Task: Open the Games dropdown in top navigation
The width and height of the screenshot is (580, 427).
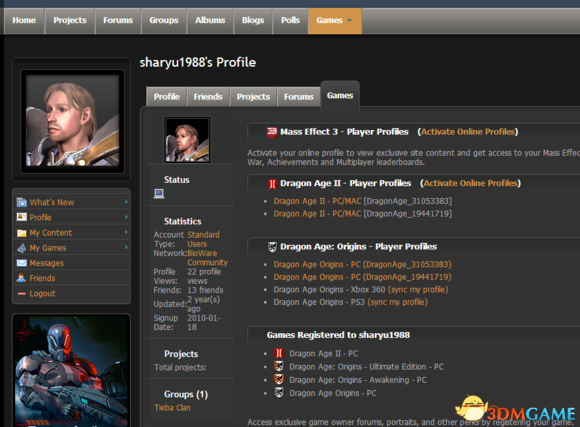Action: coord(335,21)
